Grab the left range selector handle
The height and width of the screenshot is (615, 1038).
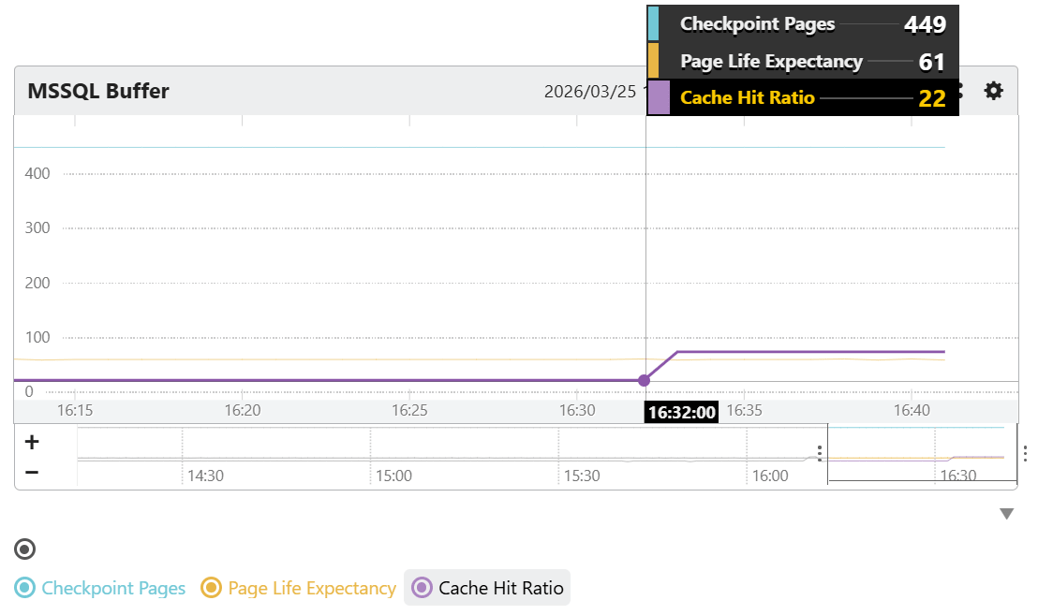point(820,454)
